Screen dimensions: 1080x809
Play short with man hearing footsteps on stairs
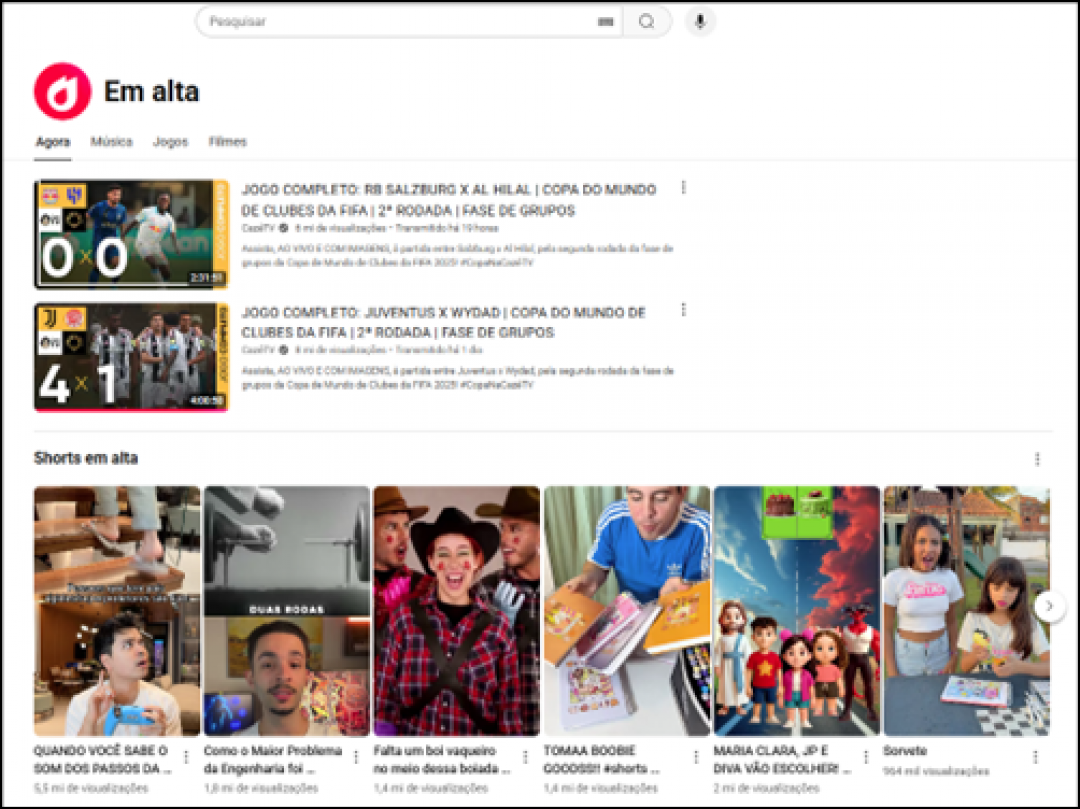[x=117, y=611]
